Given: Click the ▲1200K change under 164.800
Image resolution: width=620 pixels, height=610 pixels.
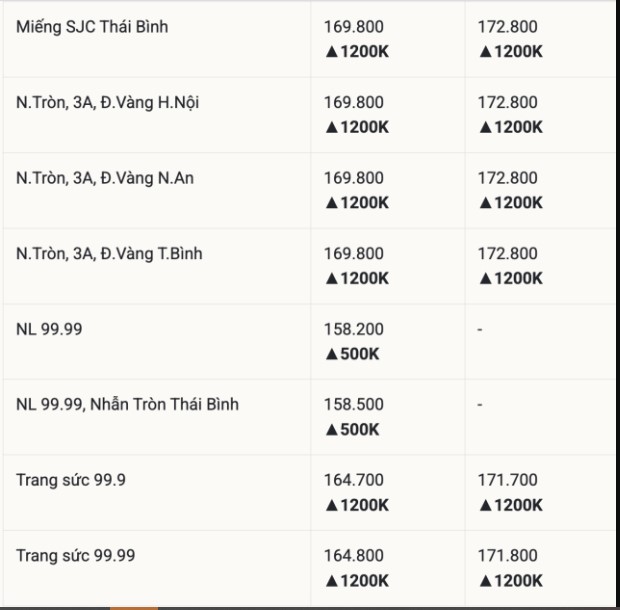Looking at the screenshot, I should pyautogui.click(x=356, y=581).
